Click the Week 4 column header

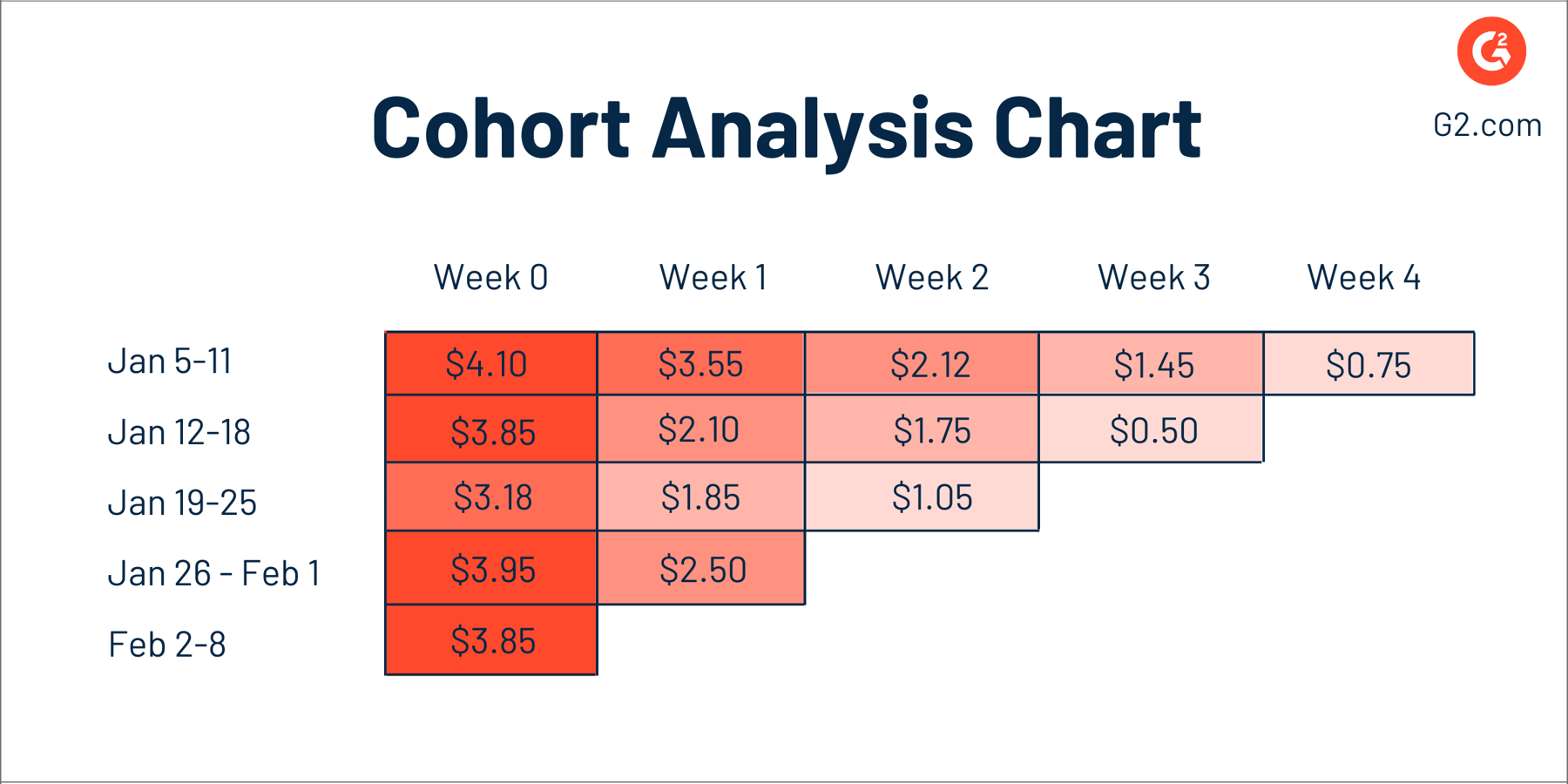point(1363,278)
